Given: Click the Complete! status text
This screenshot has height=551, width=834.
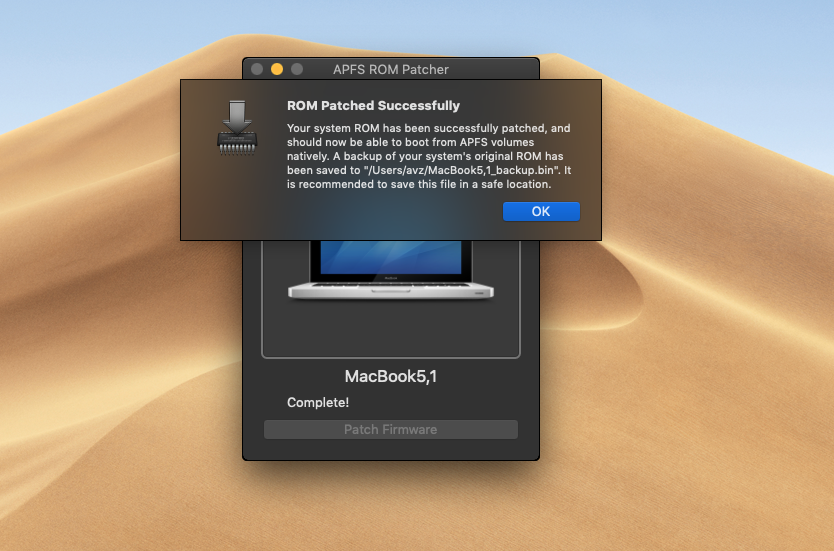Looking at the screenshot, I should coord(318,402).
